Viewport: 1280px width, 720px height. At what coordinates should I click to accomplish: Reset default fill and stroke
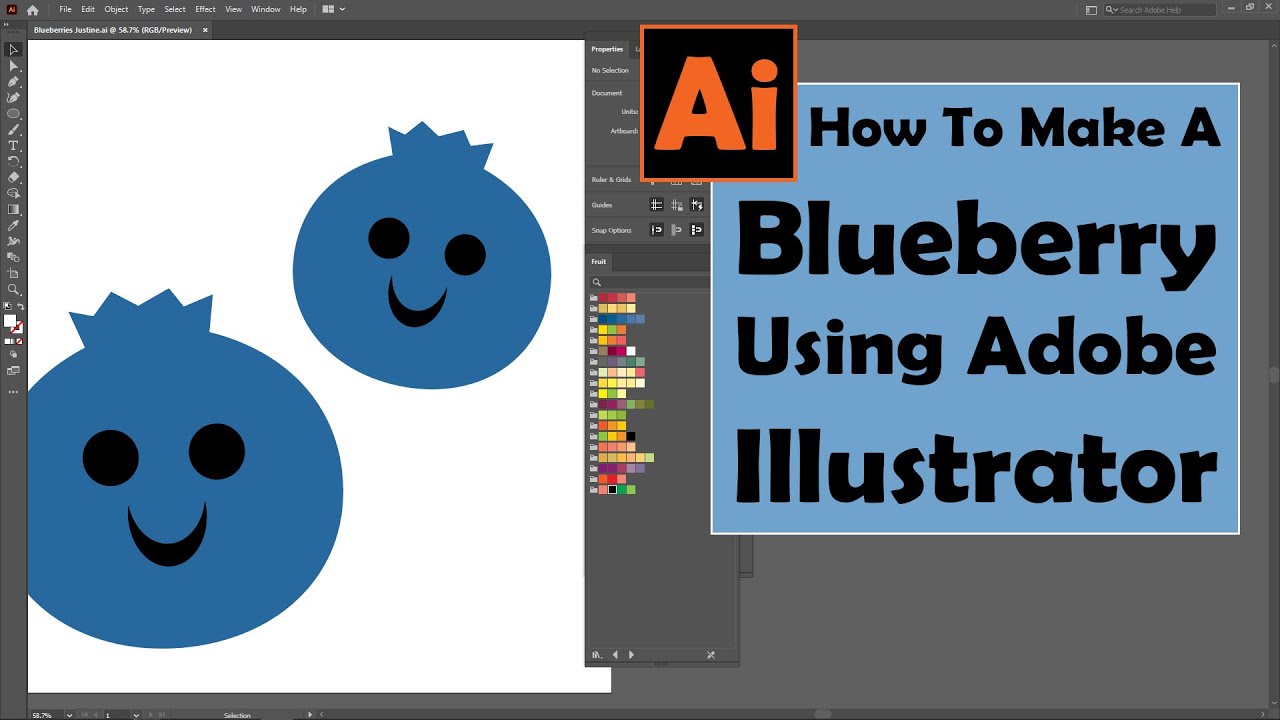(7, 306)
